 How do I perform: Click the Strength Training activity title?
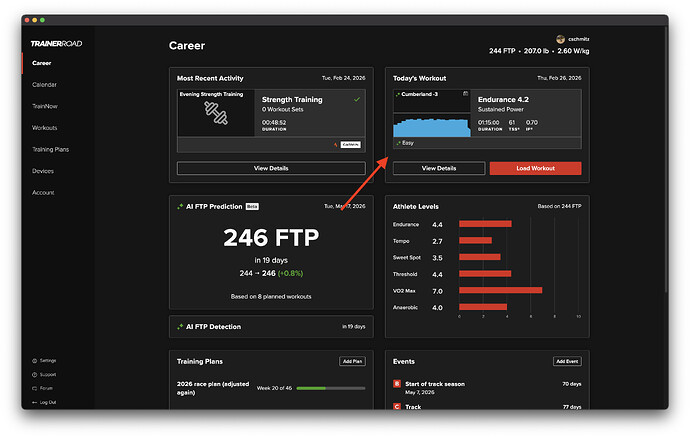click(292, 99)
